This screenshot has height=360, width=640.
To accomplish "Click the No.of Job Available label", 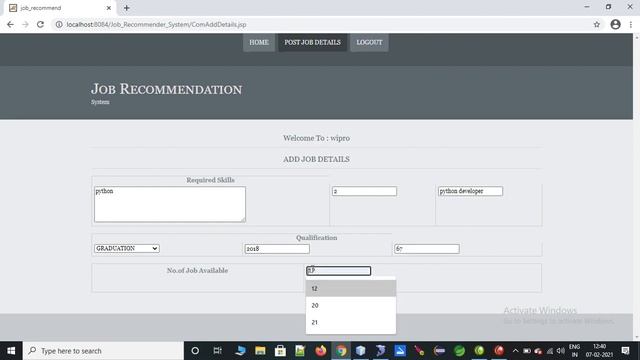I will tap(197, 270).
